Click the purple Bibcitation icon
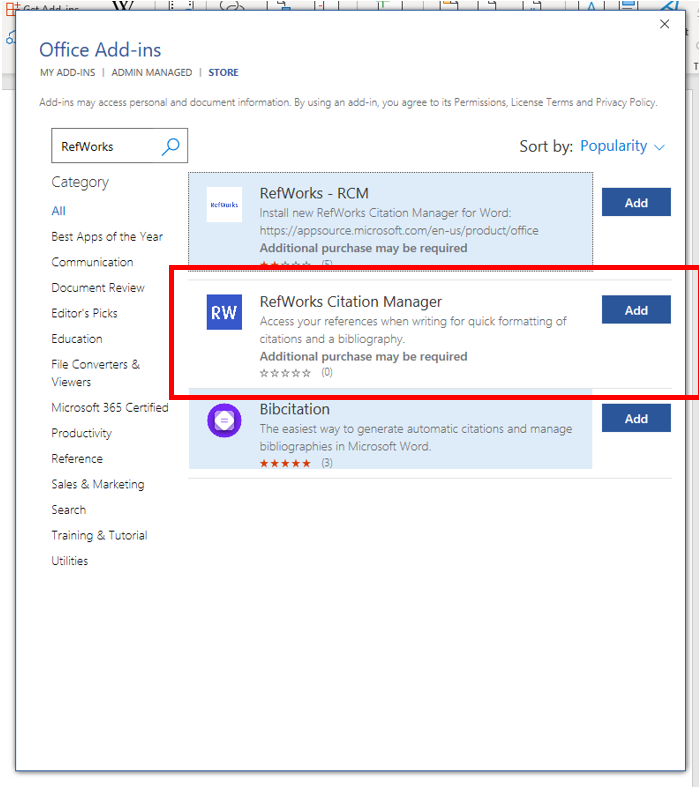 pyautogui.click(x=224, y=419)
